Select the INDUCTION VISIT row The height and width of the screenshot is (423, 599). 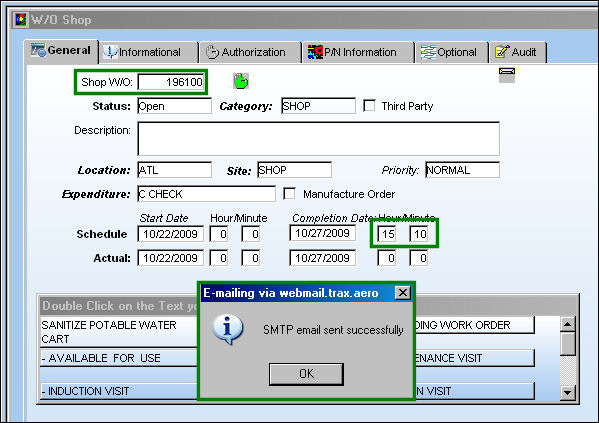(119, 391)
